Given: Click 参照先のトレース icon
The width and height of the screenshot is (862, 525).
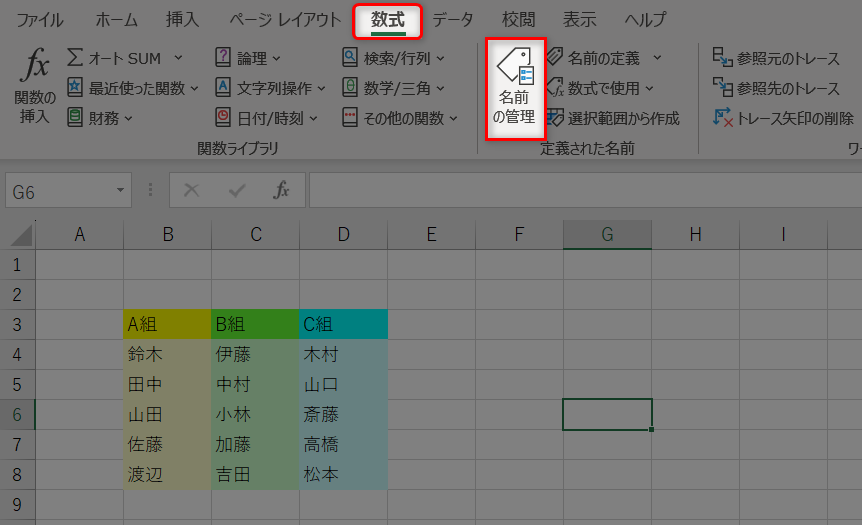Looking at the screenshot, I should (722, 88).
